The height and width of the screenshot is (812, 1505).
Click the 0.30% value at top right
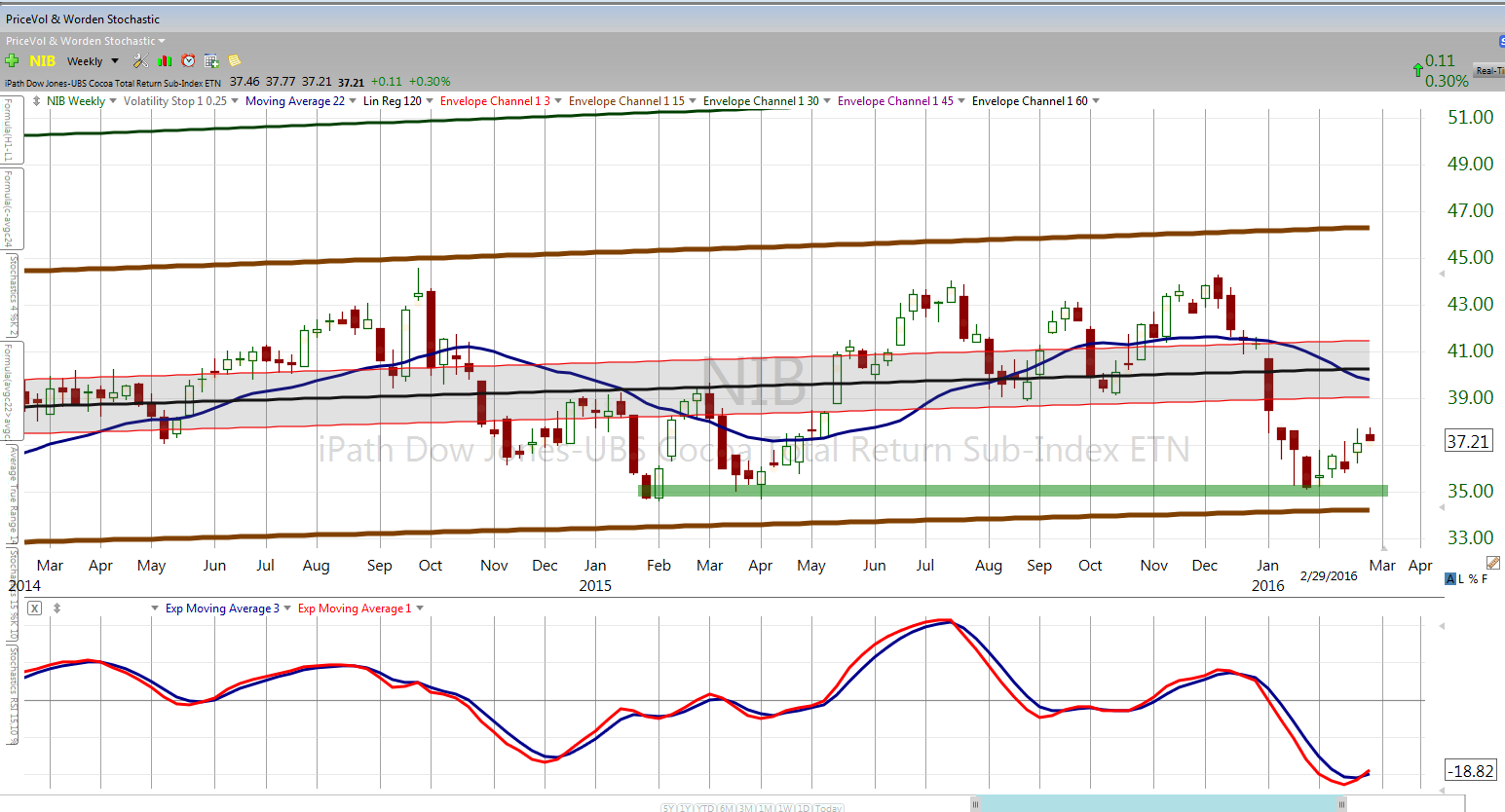pos(1447,81)
